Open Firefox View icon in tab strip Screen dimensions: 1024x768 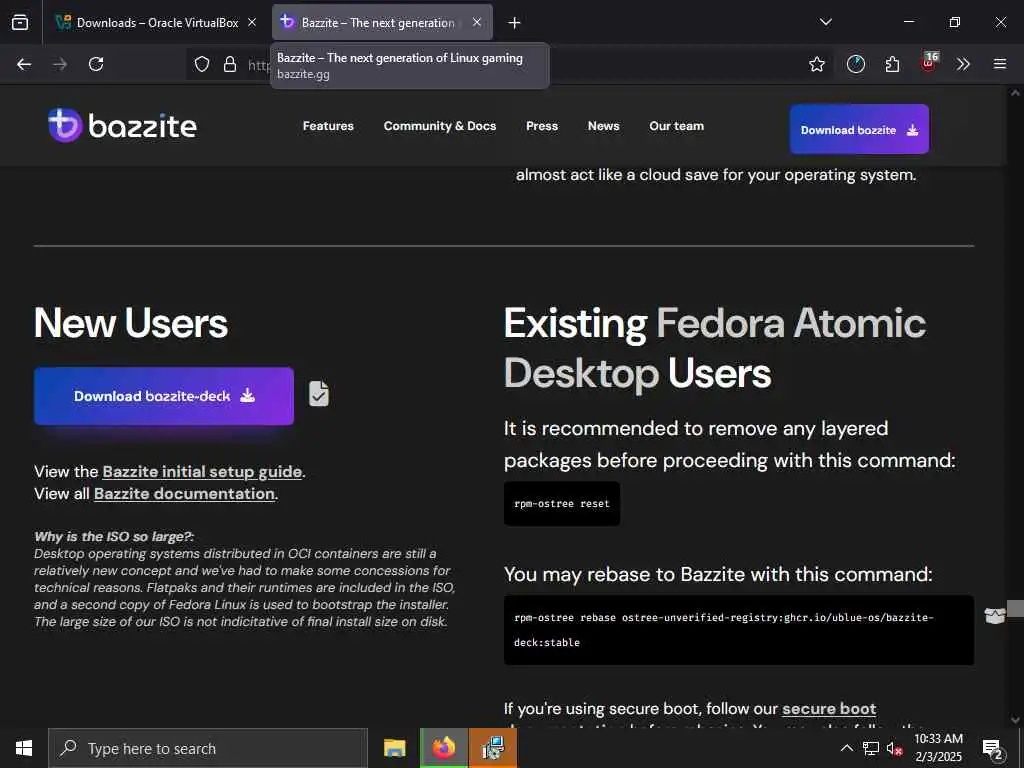[x=20, y=22]
